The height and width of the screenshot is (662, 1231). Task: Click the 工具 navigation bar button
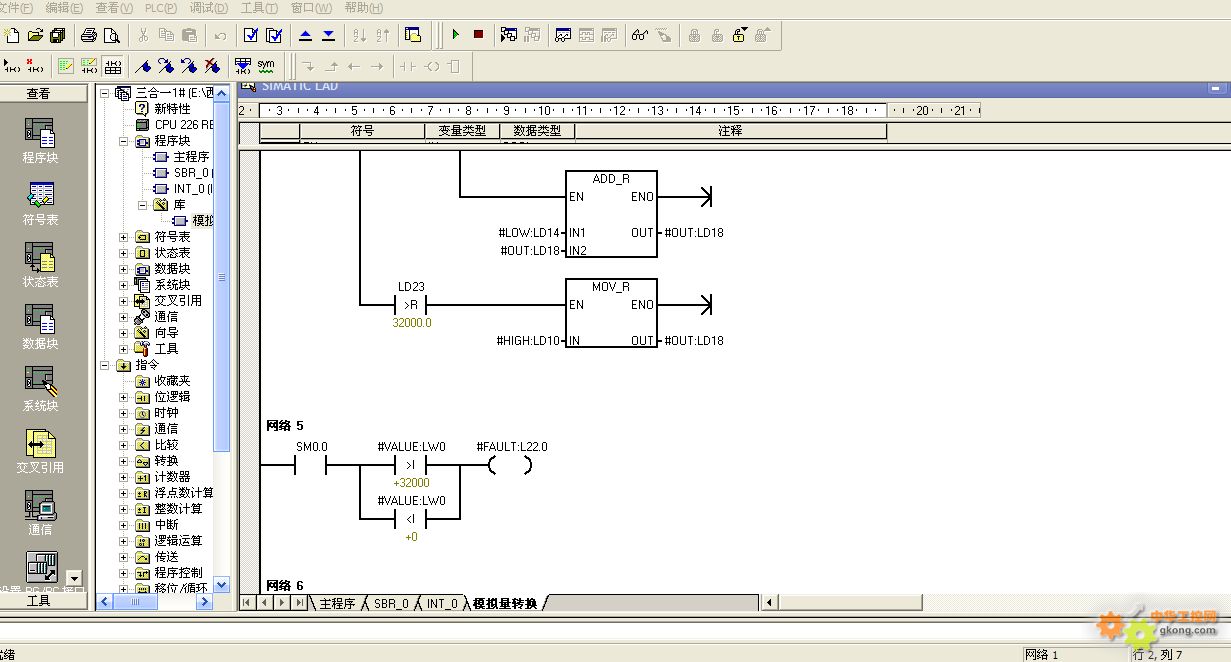point(38,600)
